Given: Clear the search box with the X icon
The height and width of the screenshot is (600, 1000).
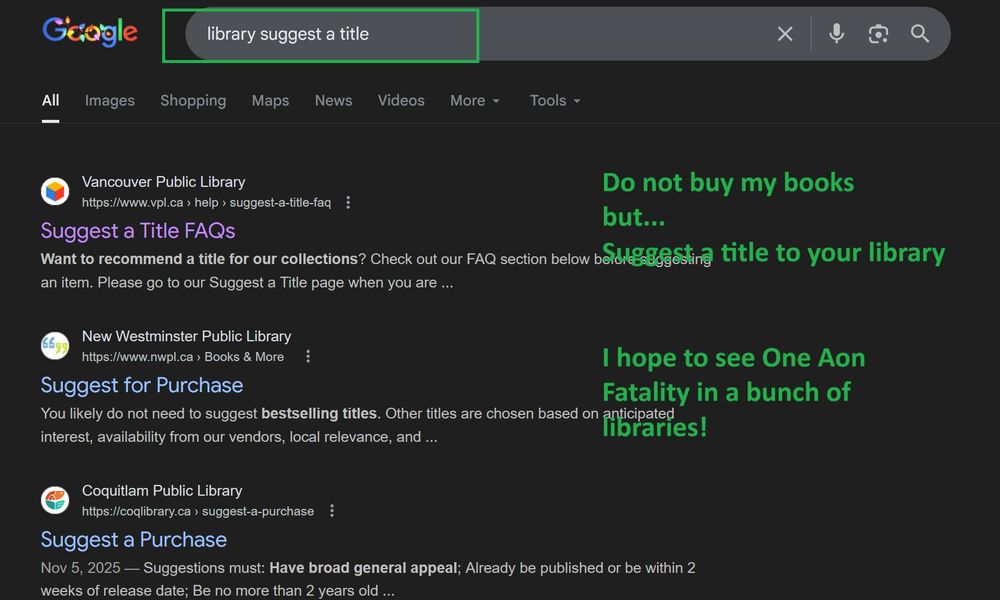Looking at the screenshot, I should pyautogui.click(x=785, y=34).
